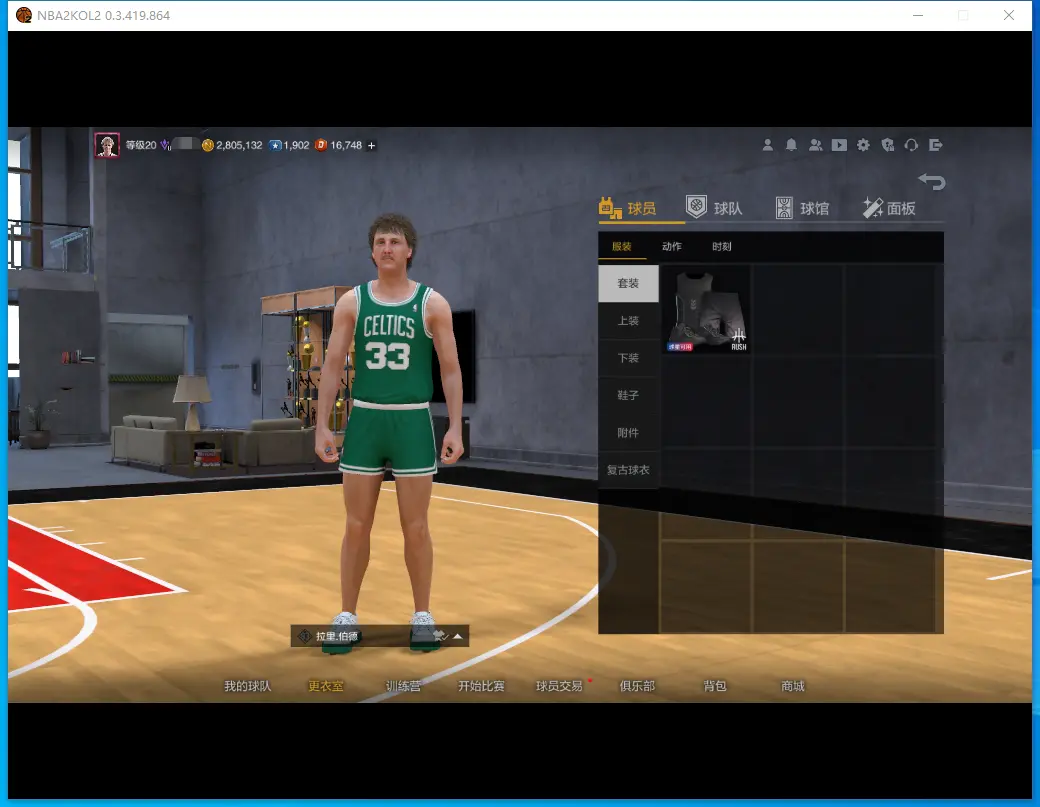
Task: Open 我的球队 in bottom navigation
Action: [247, 686]
